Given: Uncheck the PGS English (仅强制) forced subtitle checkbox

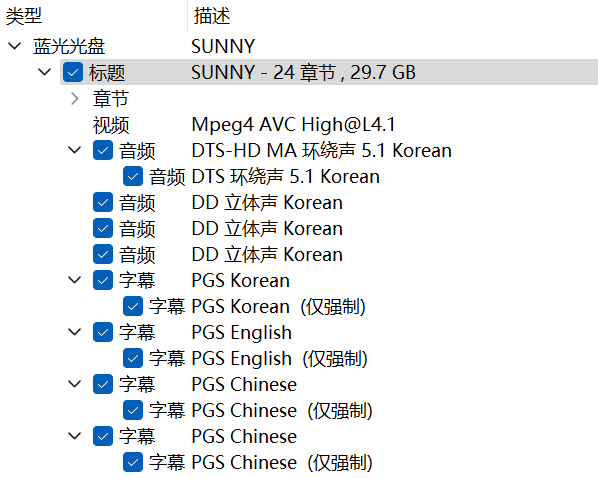Looking at the screenshot, I should pyautogui.click(x=133, y=358).
